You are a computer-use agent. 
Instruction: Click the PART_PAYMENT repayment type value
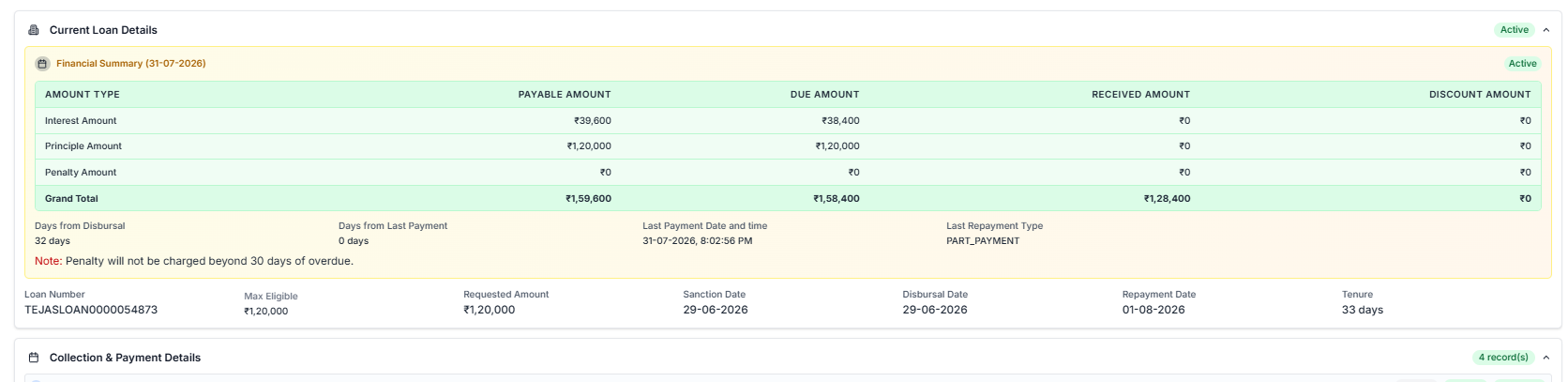pyautogui.click(x=983, y=241)
